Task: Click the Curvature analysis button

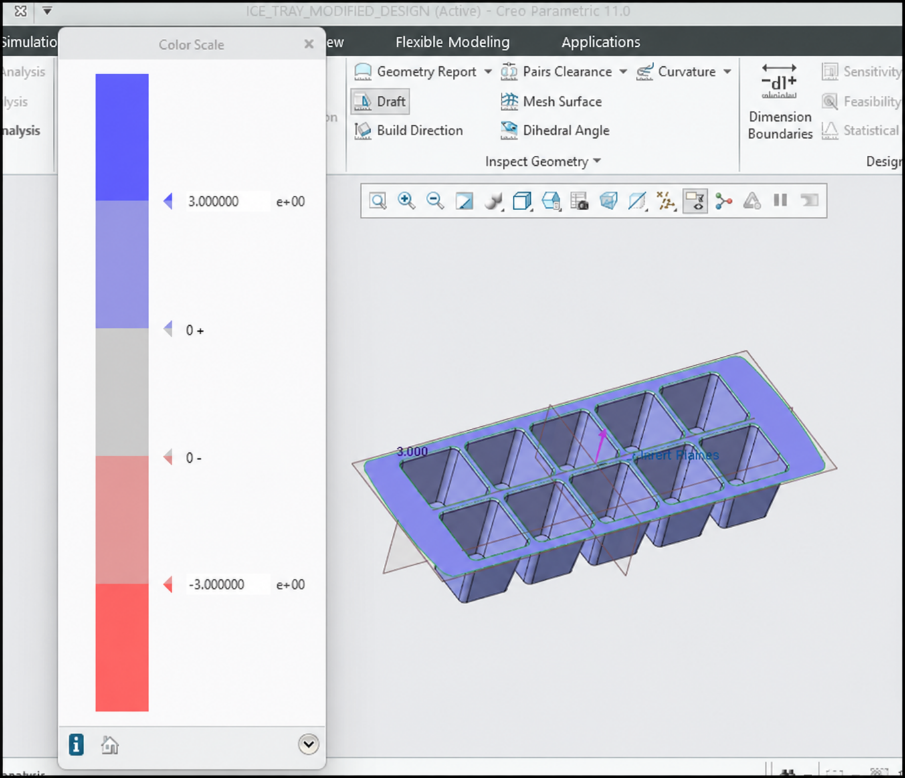Action: pyautogui.click(x=676, y=72)
